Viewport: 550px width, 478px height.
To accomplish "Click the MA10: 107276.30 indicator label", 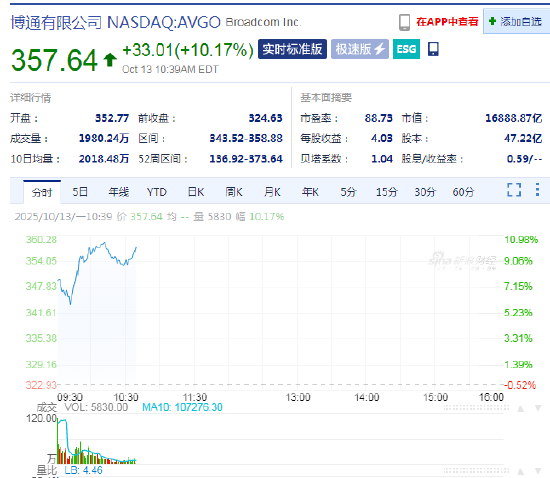I will 182,407.
